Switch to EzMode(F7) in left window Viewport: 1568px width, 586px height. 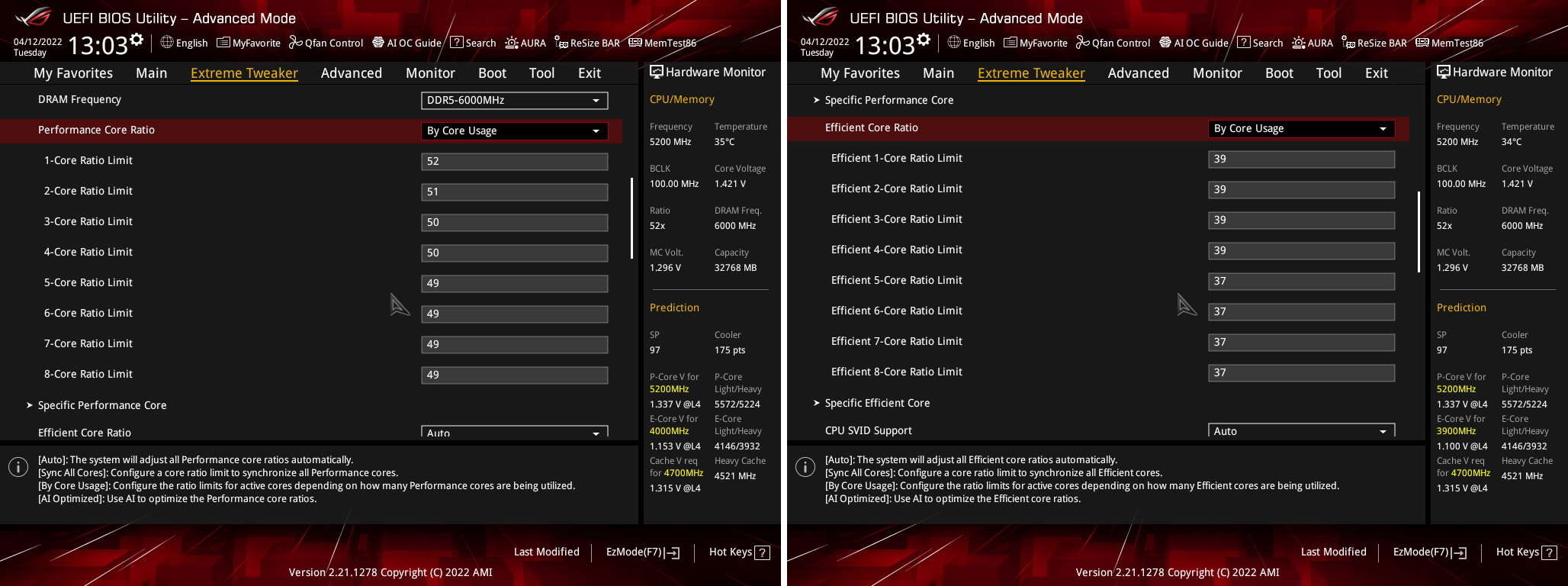tap(643, 552)
